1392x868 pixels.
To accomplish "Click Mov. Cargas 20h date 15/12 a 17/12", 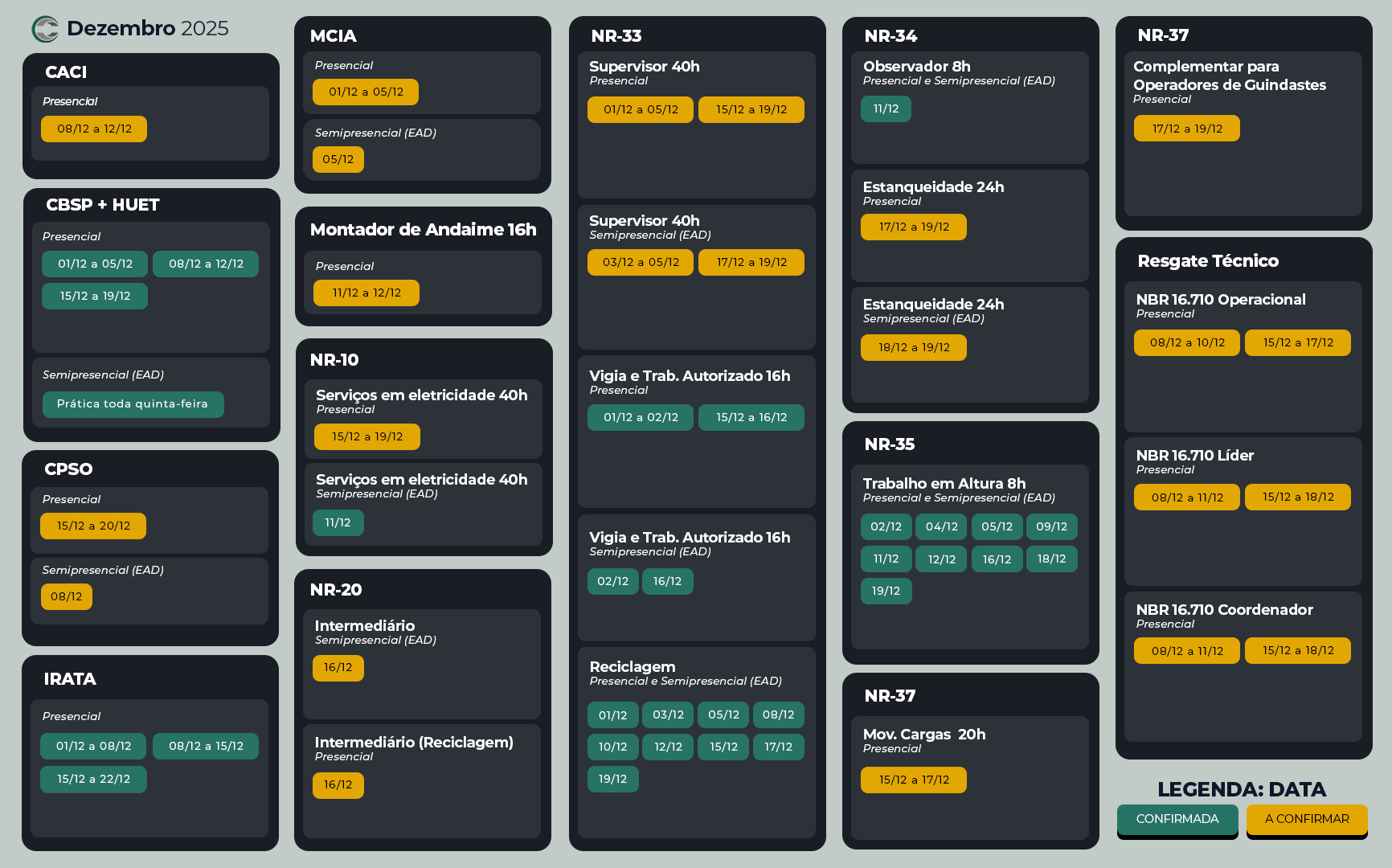I will [914, 780].
